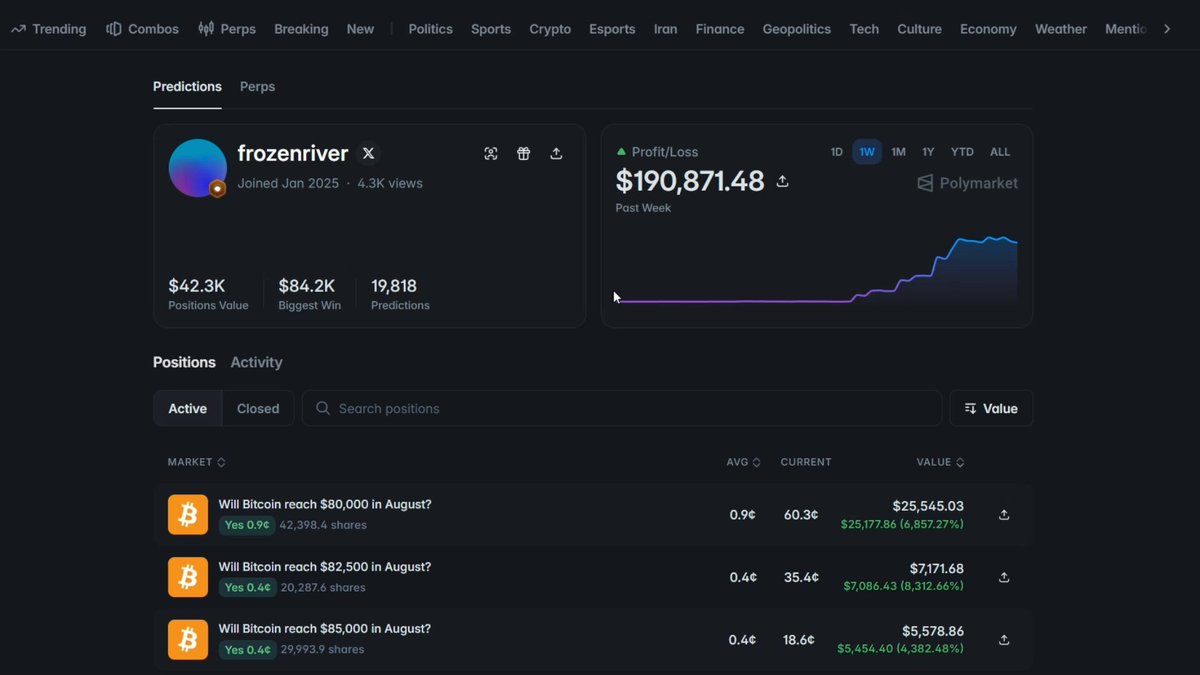Share the Bitcoin $85,000 position
This screenshot has height=675, width=1200.
[x=1004, y=640]
